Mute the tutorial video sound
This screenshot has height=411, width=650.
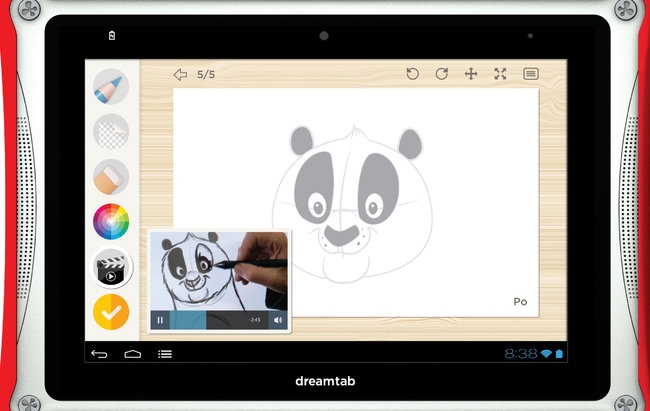(x=278, y=320)
